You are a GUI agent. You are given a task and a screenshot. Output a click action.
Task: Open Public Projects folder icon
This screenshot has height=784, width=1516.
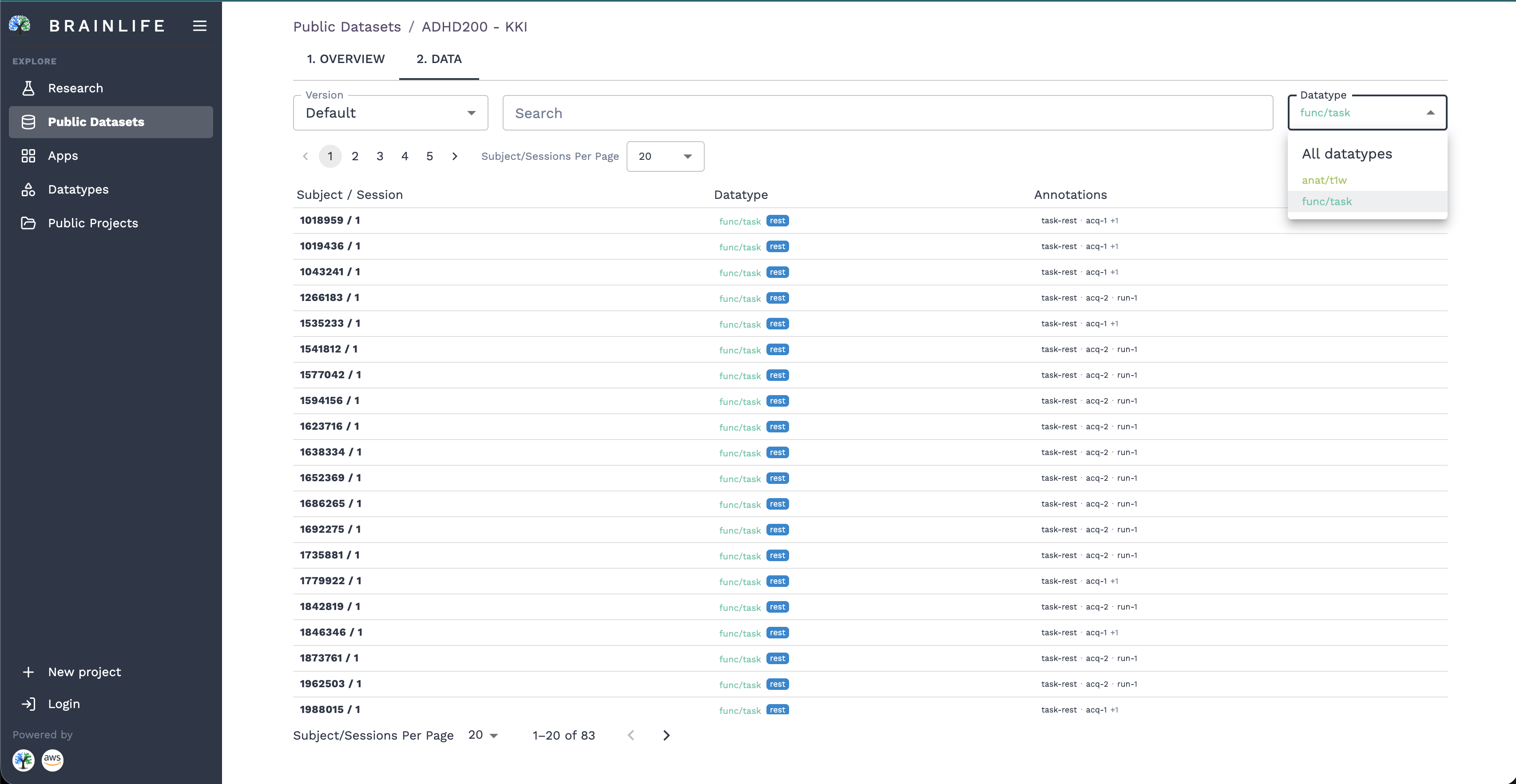(28, 223)
